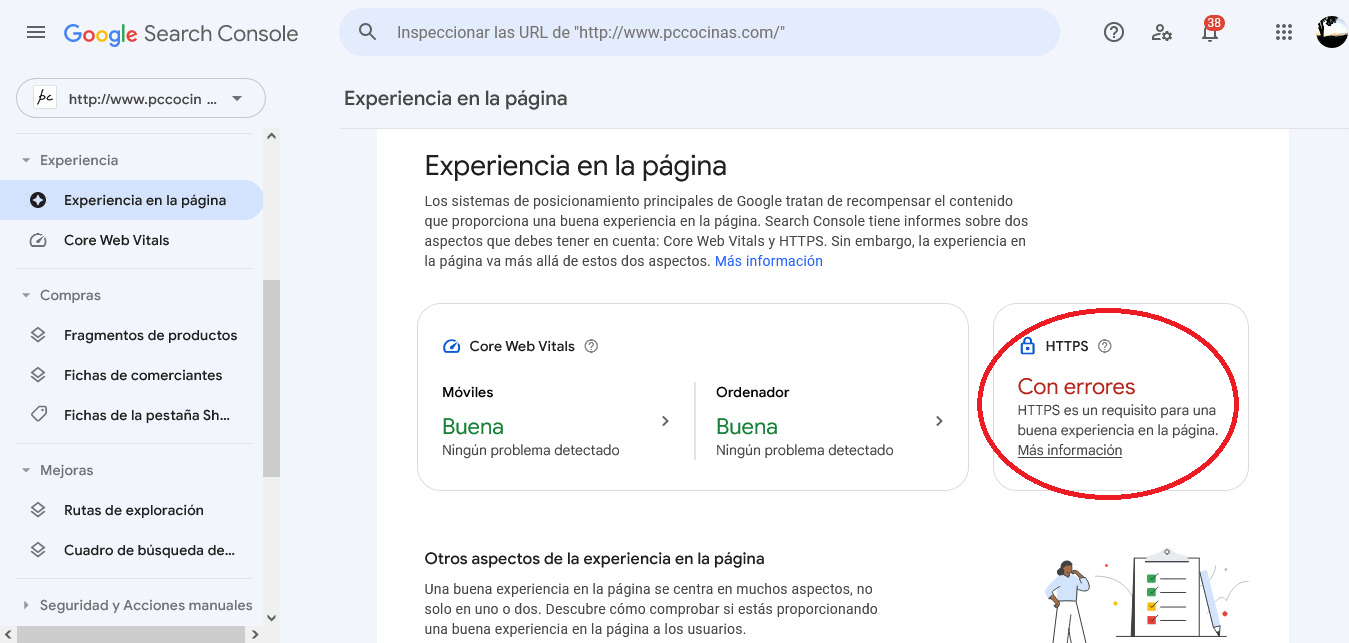
Task: Click the Experiencia en la página sidebar icon
Action: coord(38,200)
